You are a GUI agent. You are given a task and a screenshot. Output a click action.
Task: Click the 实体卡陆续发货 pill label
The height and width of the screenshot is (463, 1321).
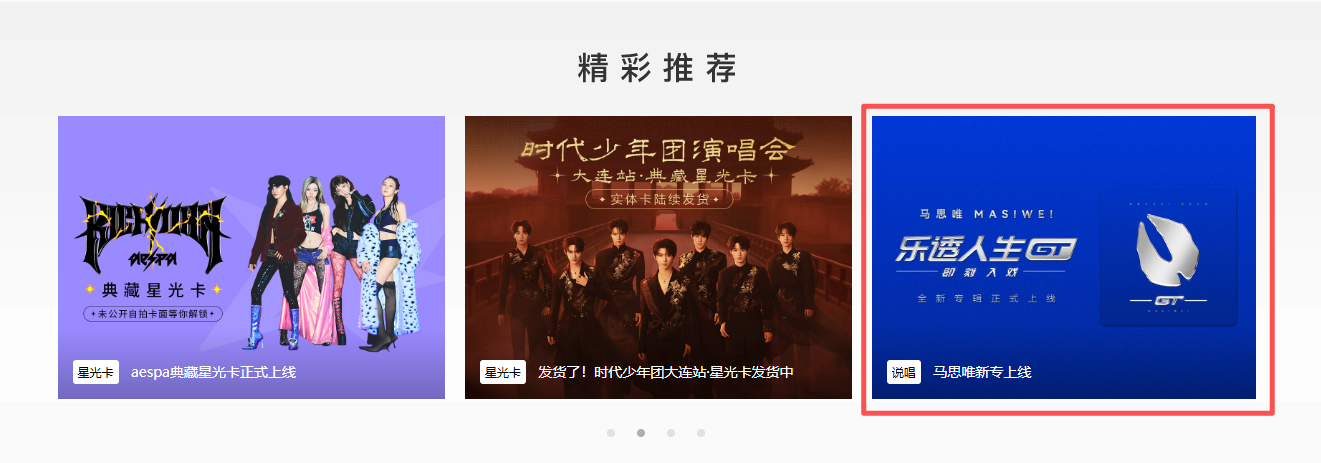pos(658,199)
